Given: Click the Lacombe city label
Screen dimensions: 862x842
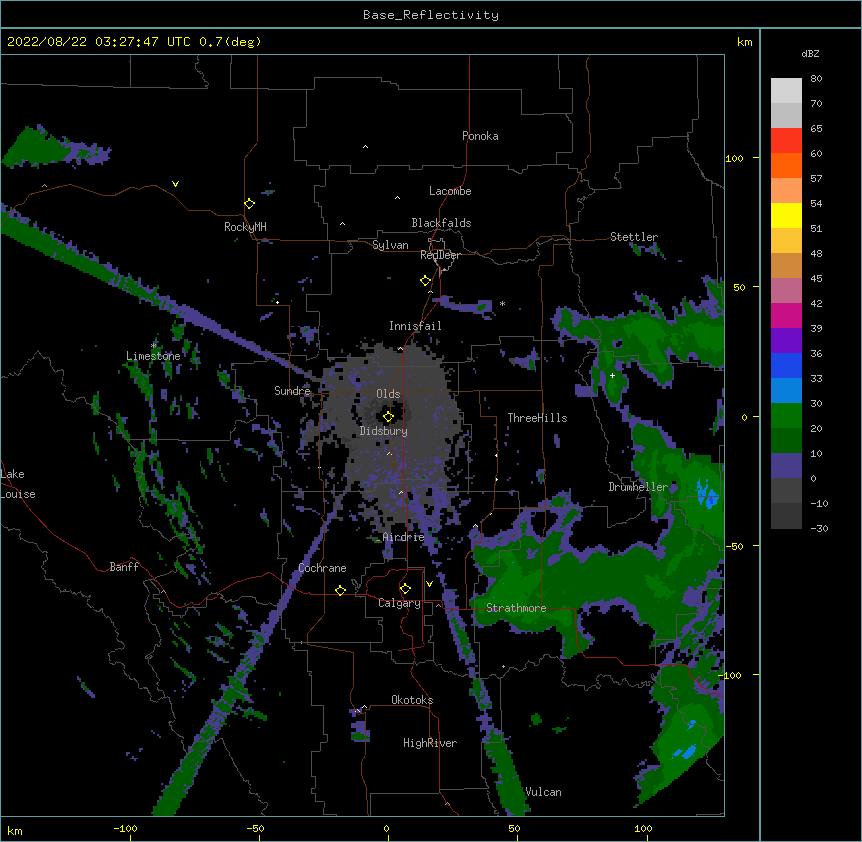Looking at the screenshot, I should (450, 191).
